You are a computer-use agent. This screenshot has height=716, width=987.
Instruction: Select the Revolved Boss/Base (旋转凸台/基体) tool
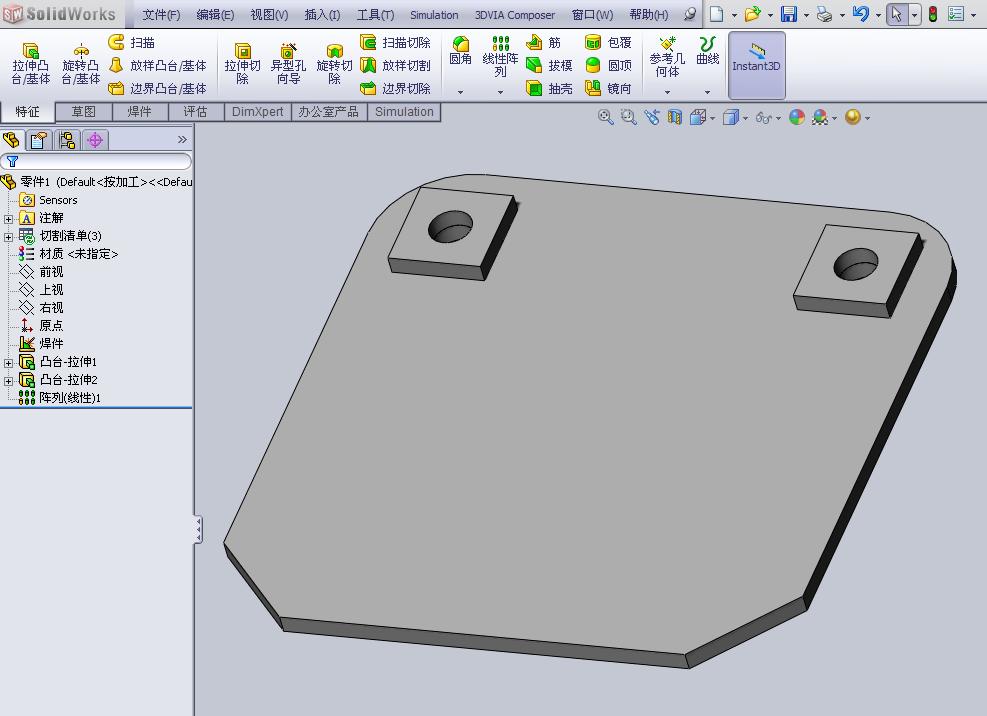[81, 63]
